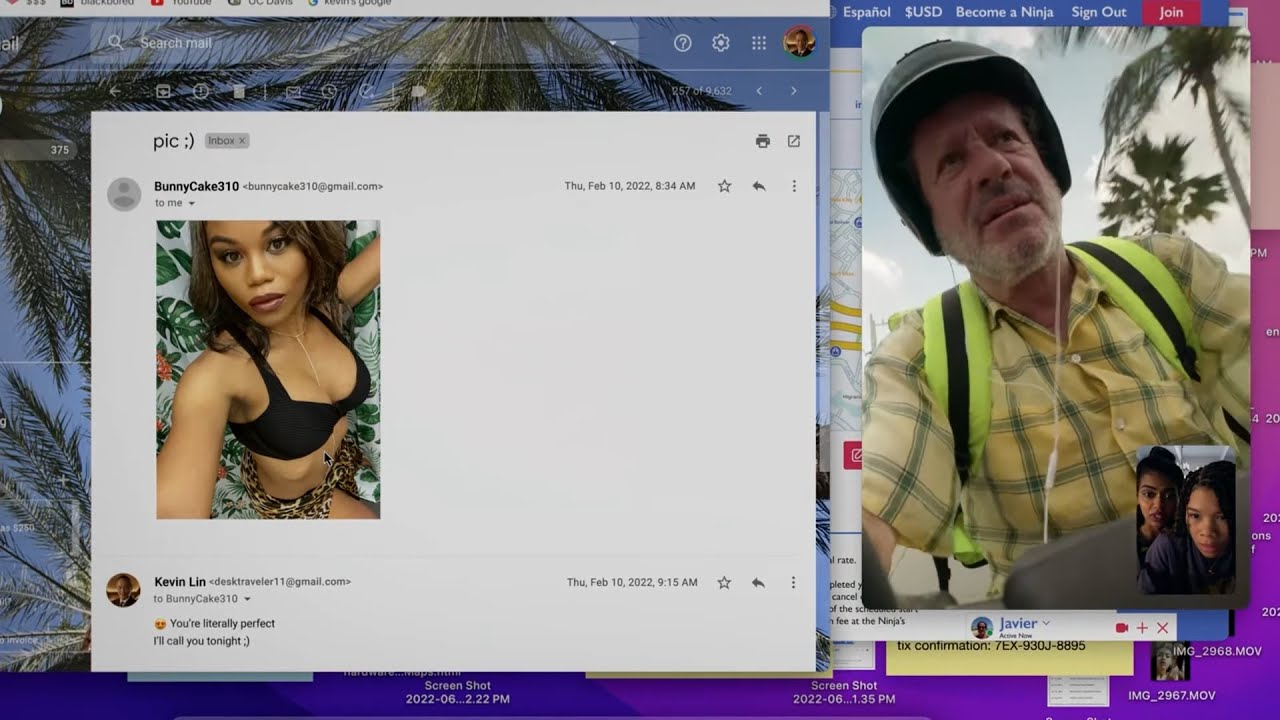Star the BunnyCake310 message
This screenshot has width=1280, height=720.
tap(725, 186)
